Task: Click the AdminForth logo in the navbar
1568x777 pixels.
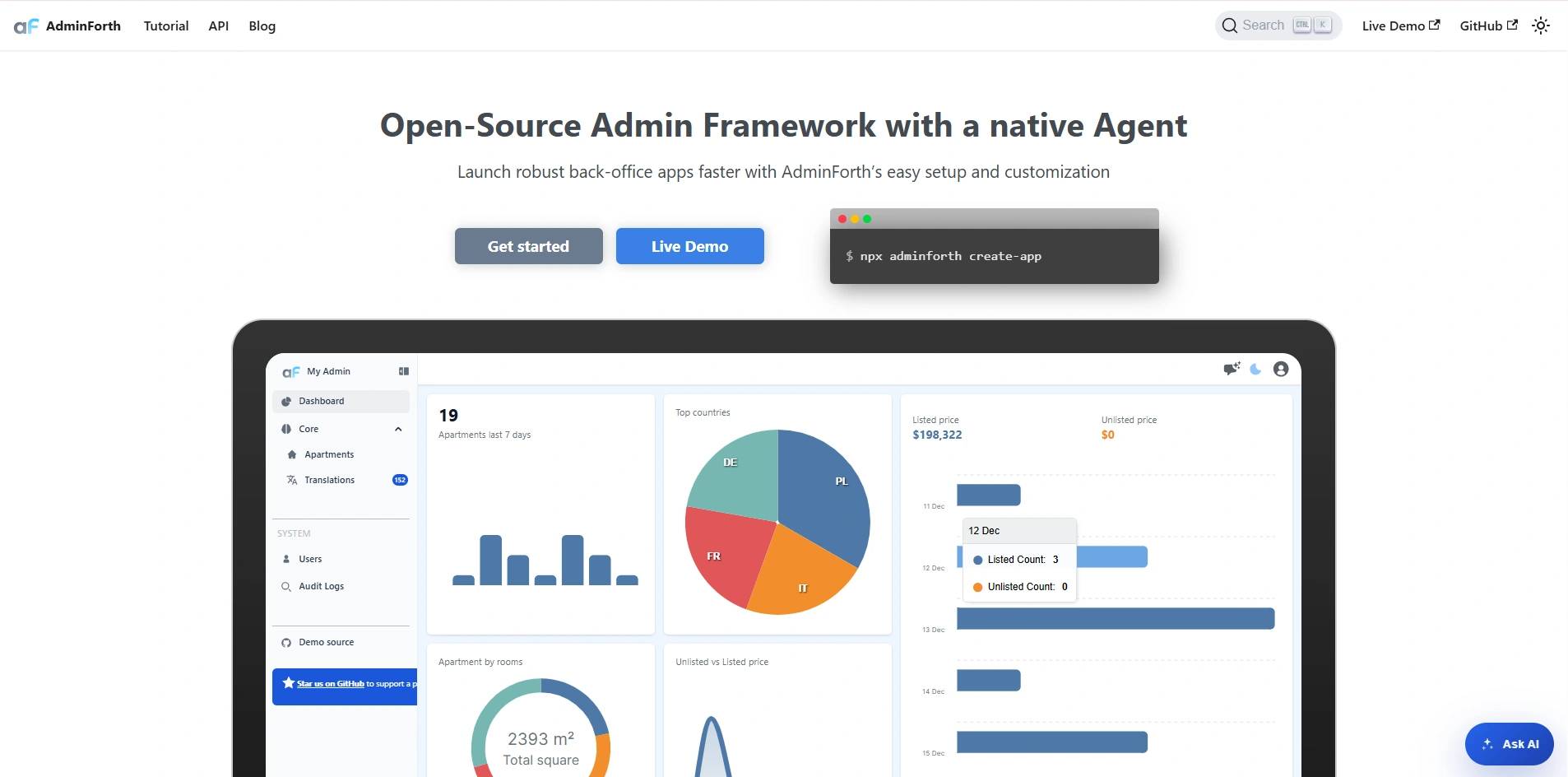Action: [67, 26]
